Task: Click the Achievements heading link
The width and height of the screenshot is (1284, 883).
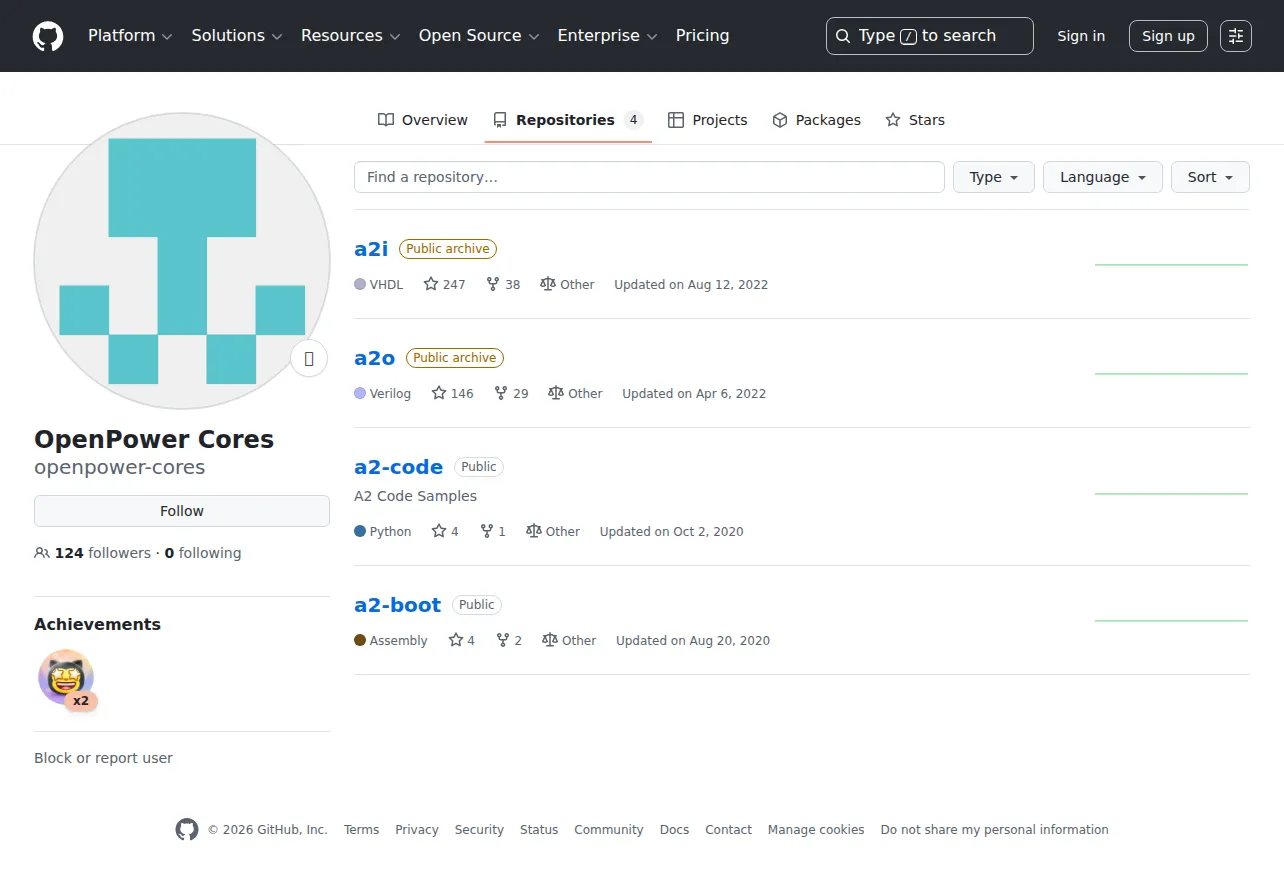Action: coord(97,624)
